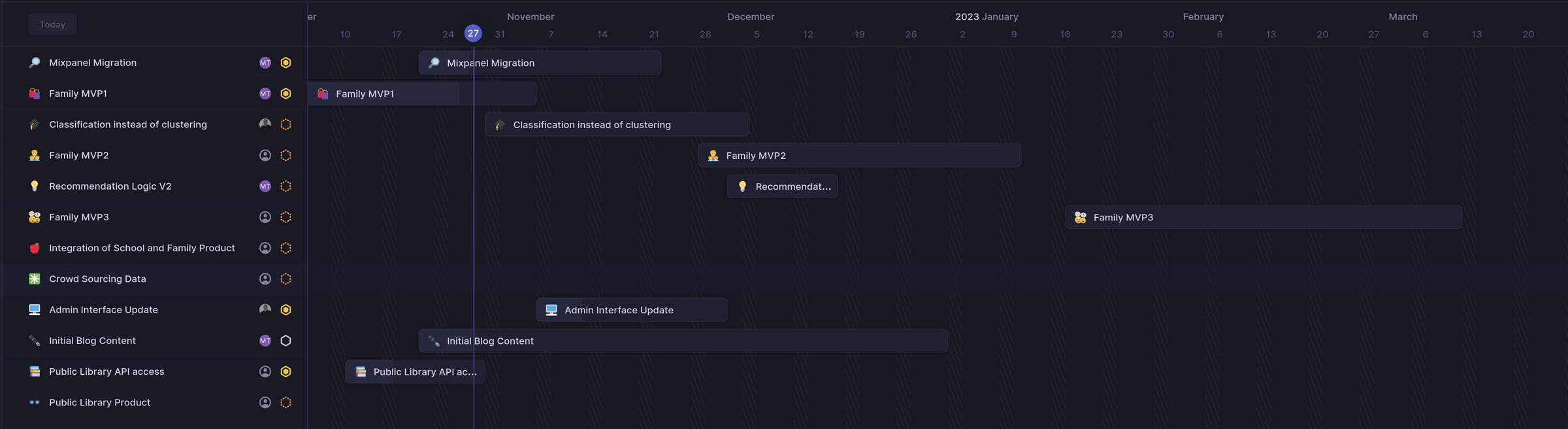
Task: Change status hexagon on Admin Interface Update row
Action: [286, 309]
